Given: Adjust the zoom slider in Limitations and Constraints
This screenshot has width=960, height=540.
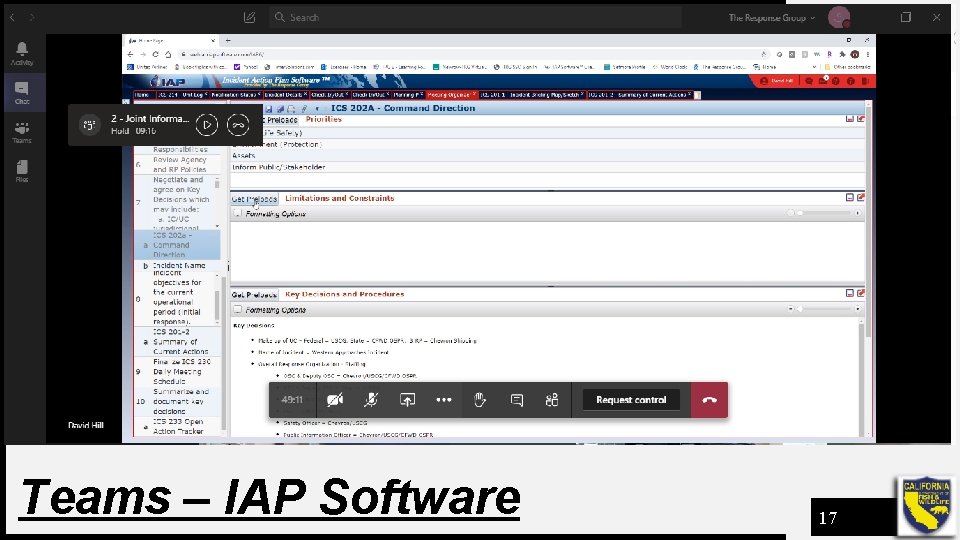Looking at the screenshot, I should click(x=823, y=213).
